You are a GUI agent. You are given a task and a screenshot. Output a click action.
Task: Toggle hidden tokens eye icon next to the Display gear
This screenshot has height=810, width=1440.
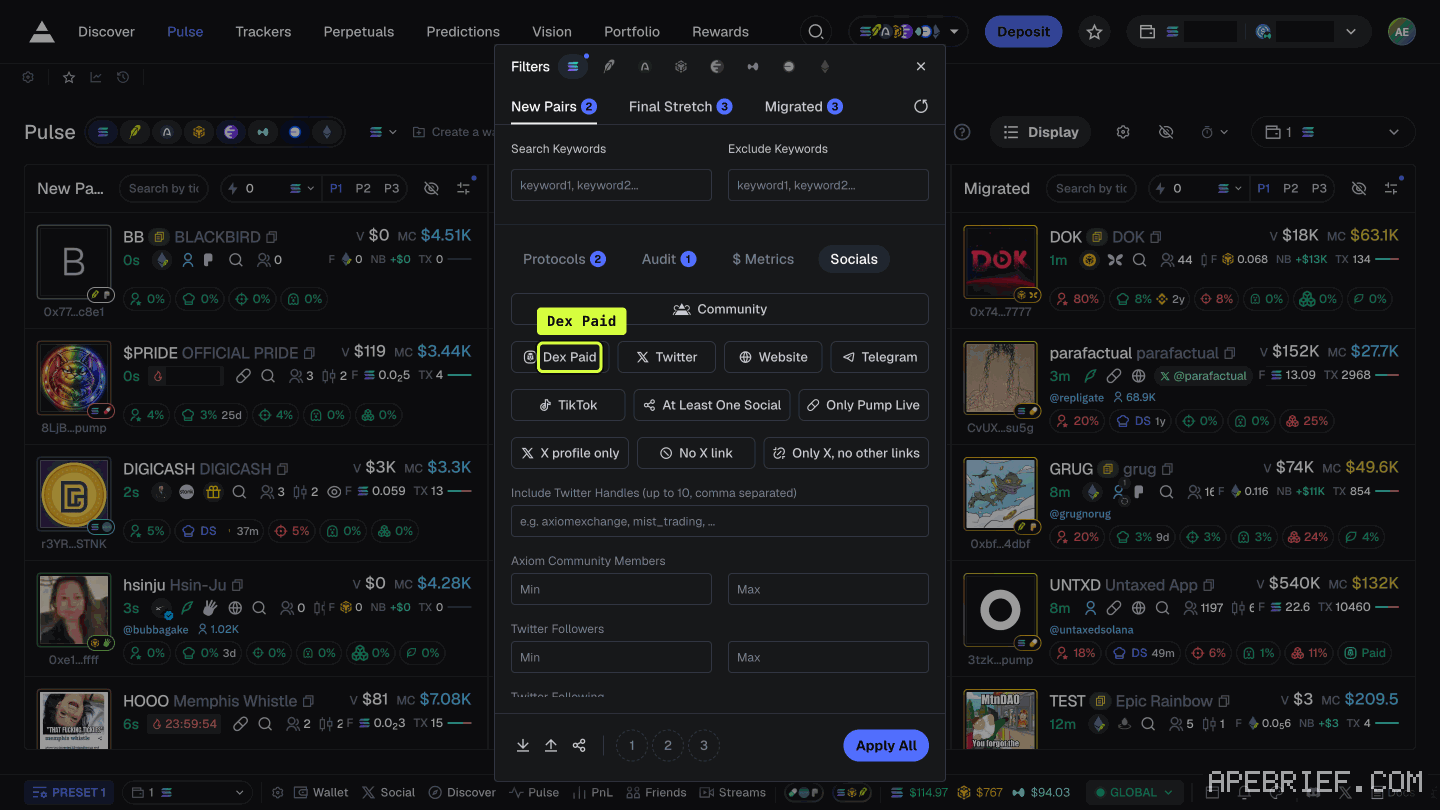[x=1166, y=132]
